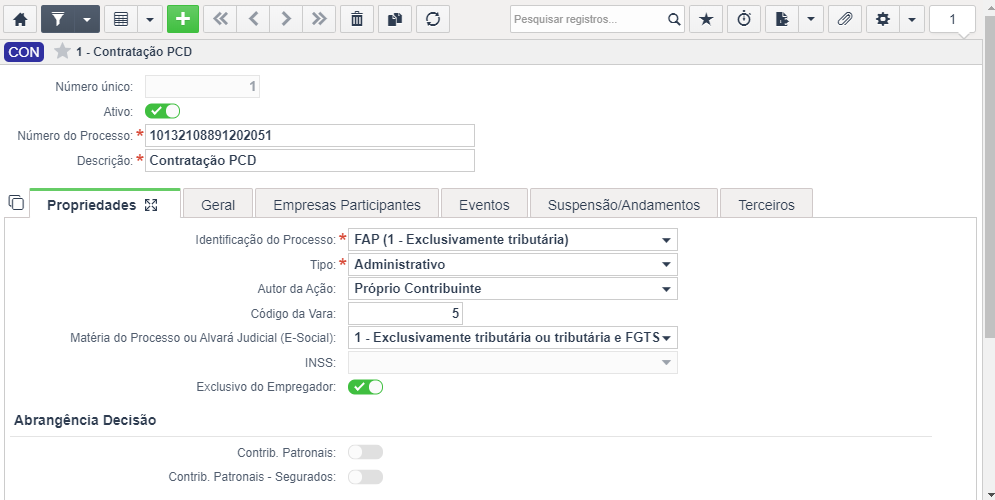Click the Descrição field

pos(310,161)
